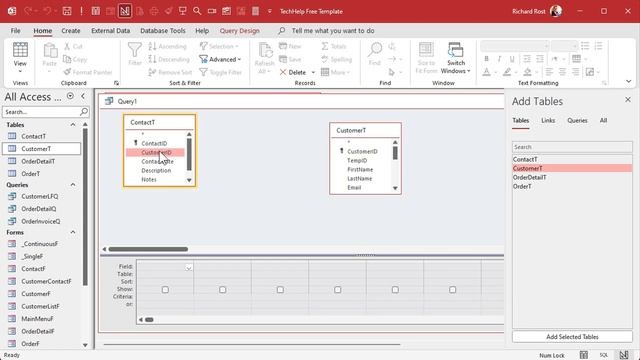Click the Add Tables search box

click(x=572, y=147)
